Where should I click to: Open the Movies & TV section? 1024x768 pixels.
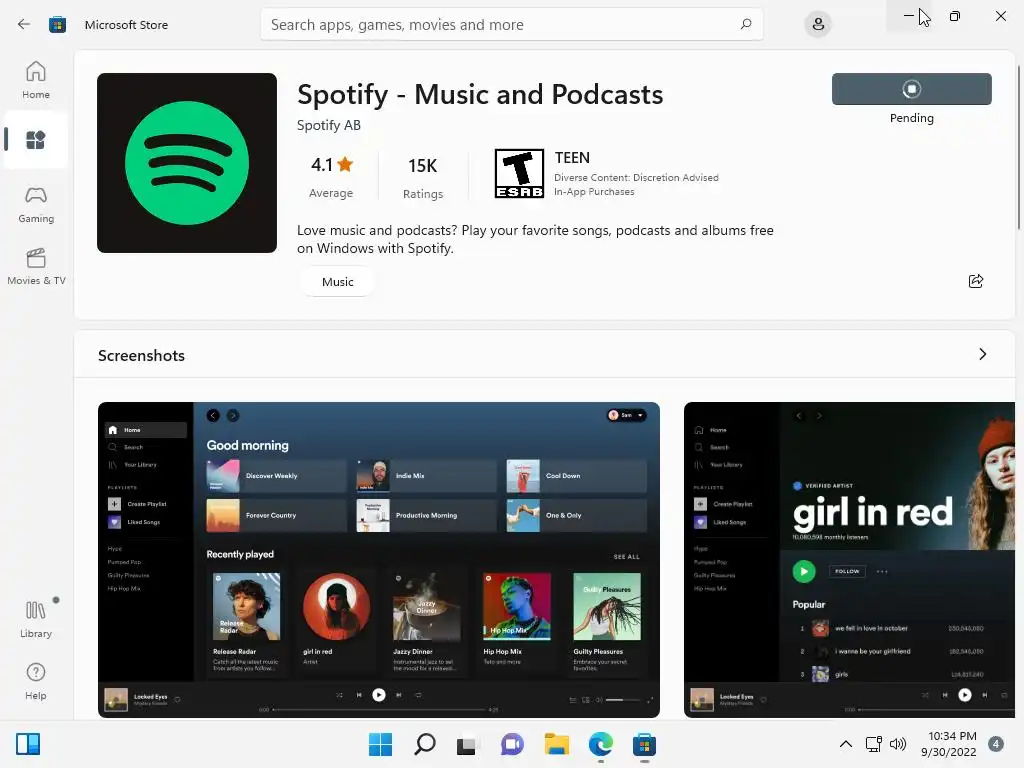[36, 266]
